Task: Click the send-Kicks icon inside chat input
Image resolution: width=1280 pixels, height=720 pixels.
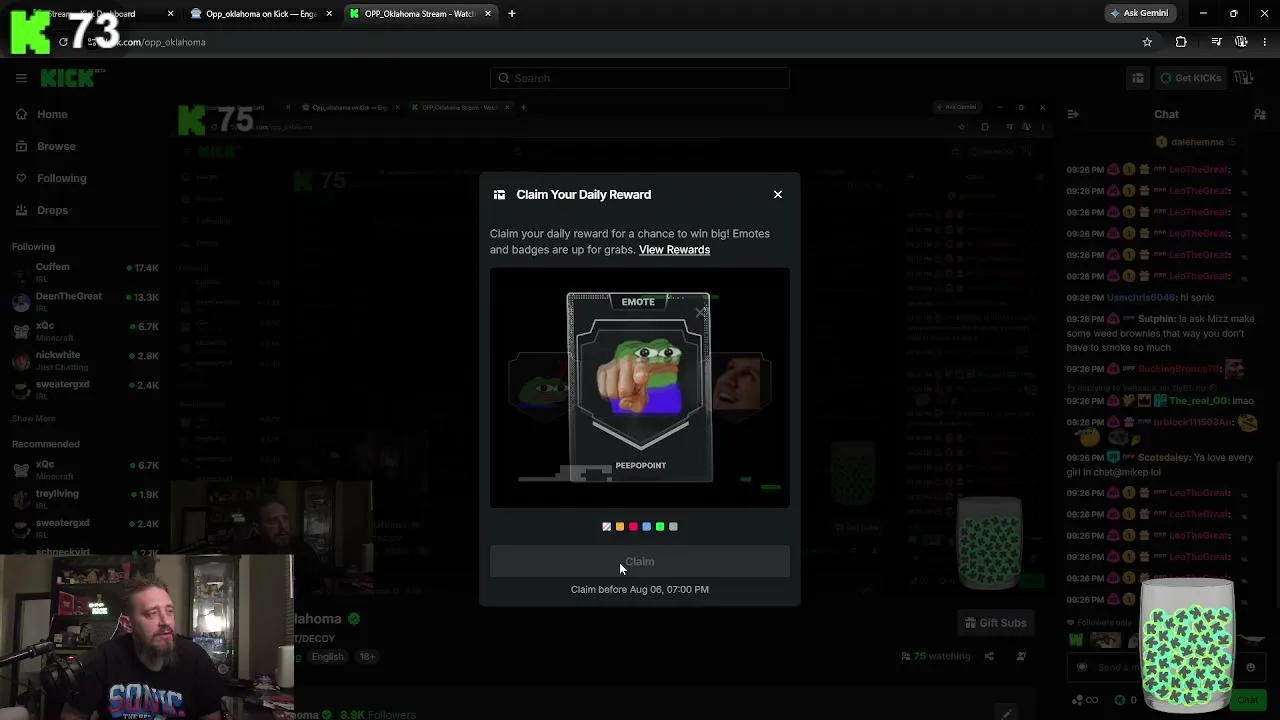Action: pos(1081,667)
